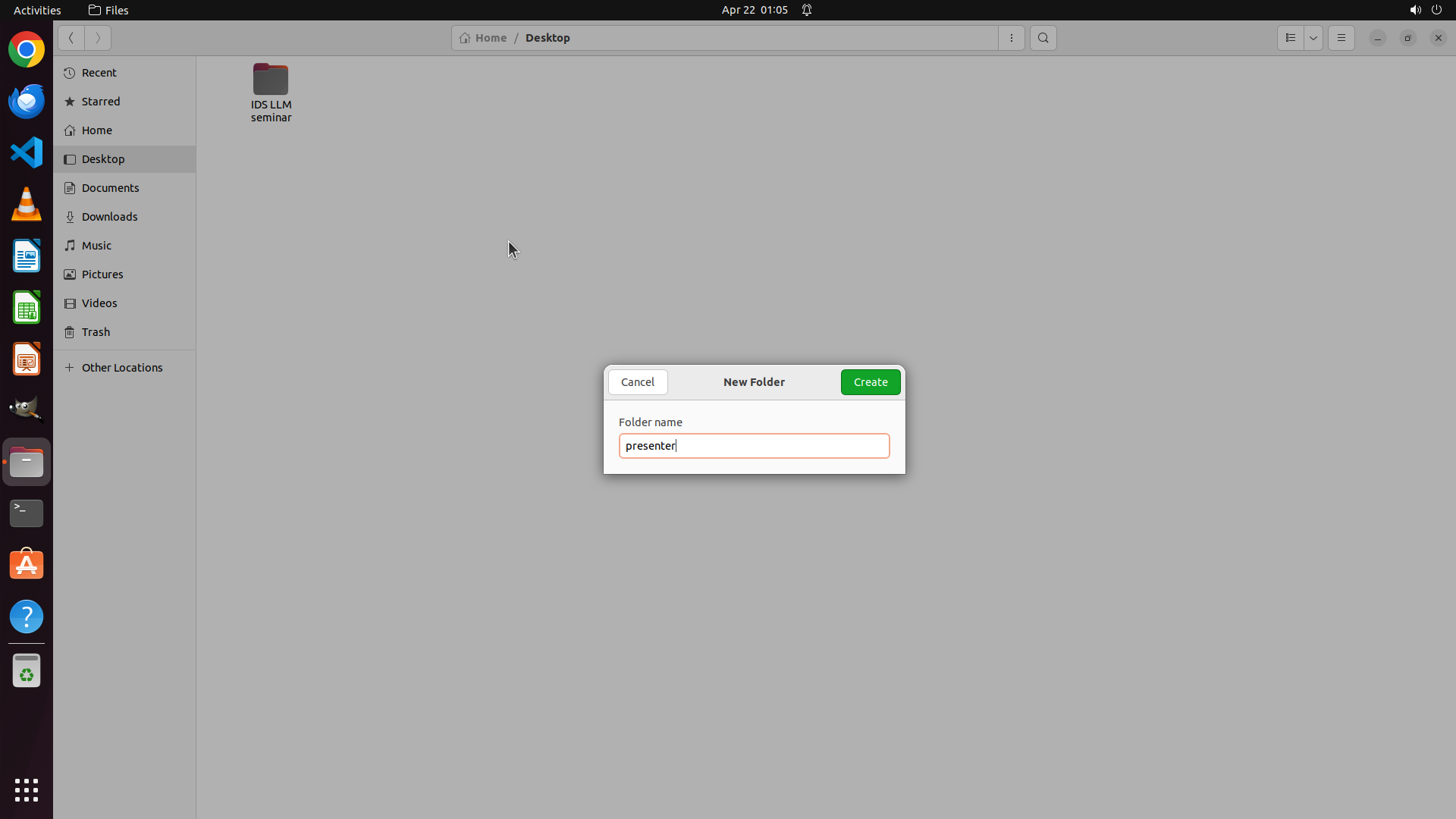Toggle list view layout button

1291,38
